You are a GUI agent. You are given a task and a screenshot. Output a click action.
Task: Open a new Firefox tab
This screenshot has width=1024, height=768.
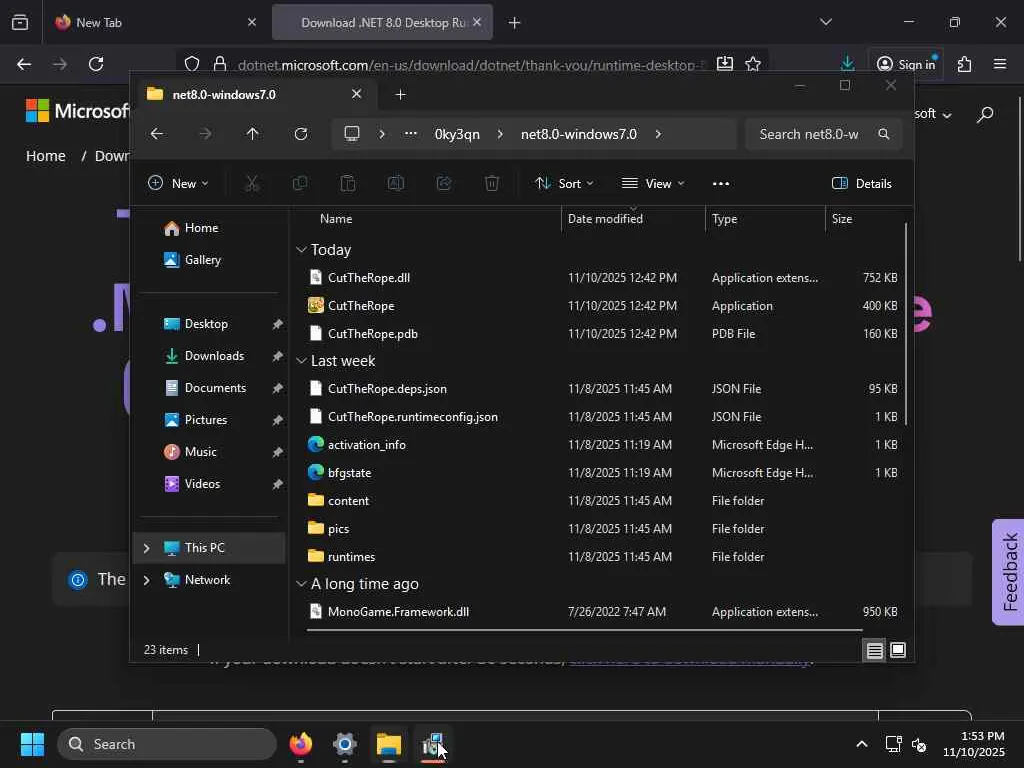514,23
